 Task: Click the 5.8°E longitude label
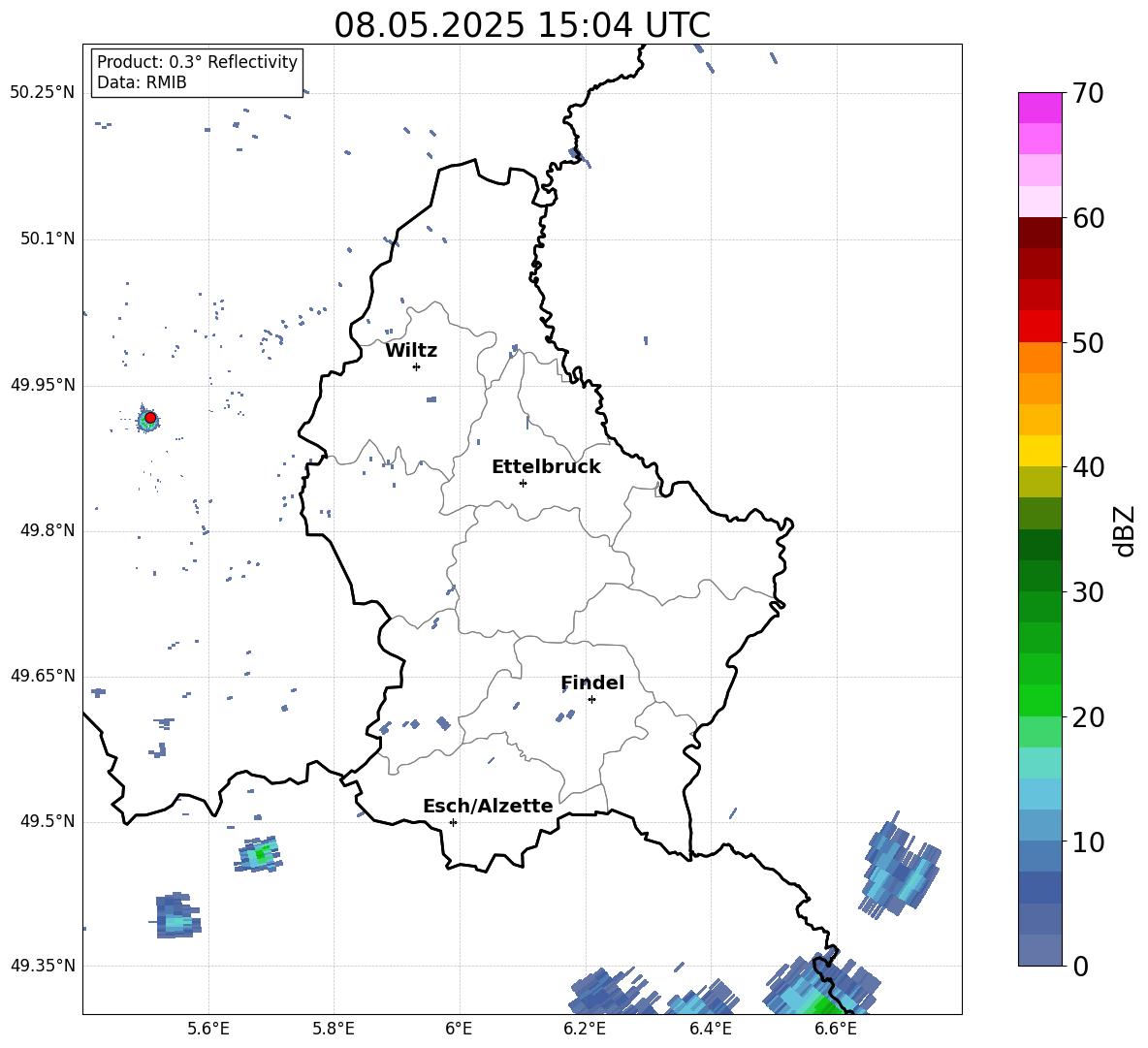[334, 1030]
